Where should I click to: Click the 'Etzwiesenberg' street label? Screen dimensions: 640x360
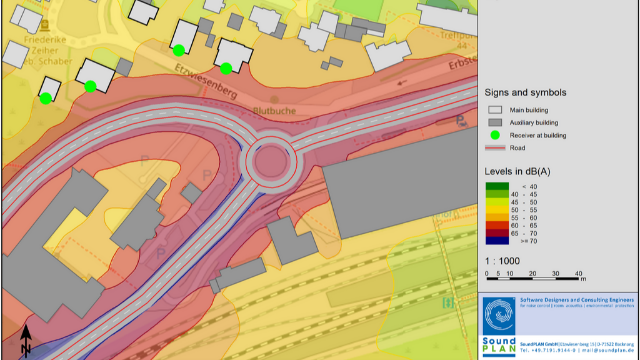[206, 81]
